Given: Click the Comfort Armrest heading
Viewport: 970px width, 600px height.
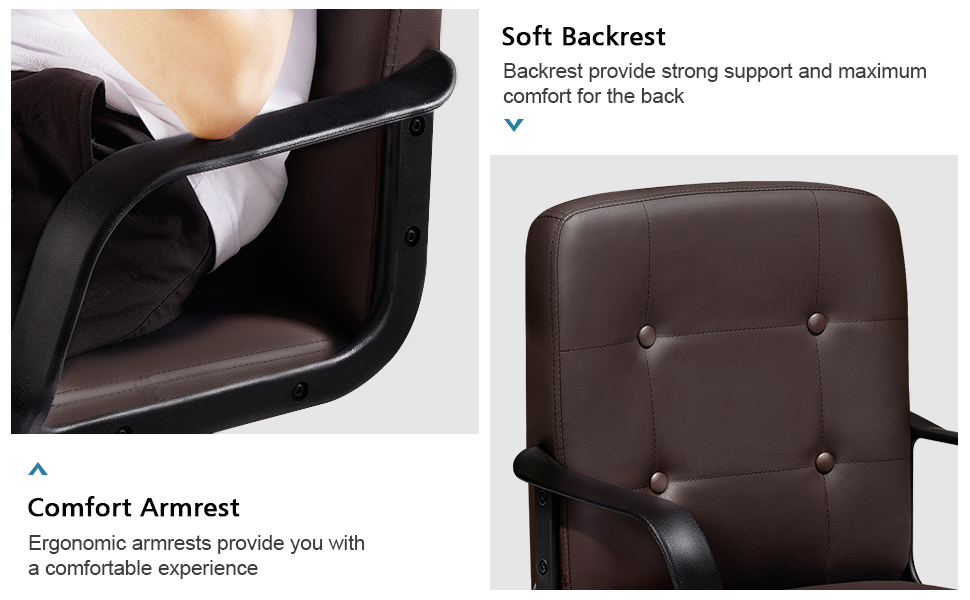Looking at the screenshot, I should click(134, 507).
